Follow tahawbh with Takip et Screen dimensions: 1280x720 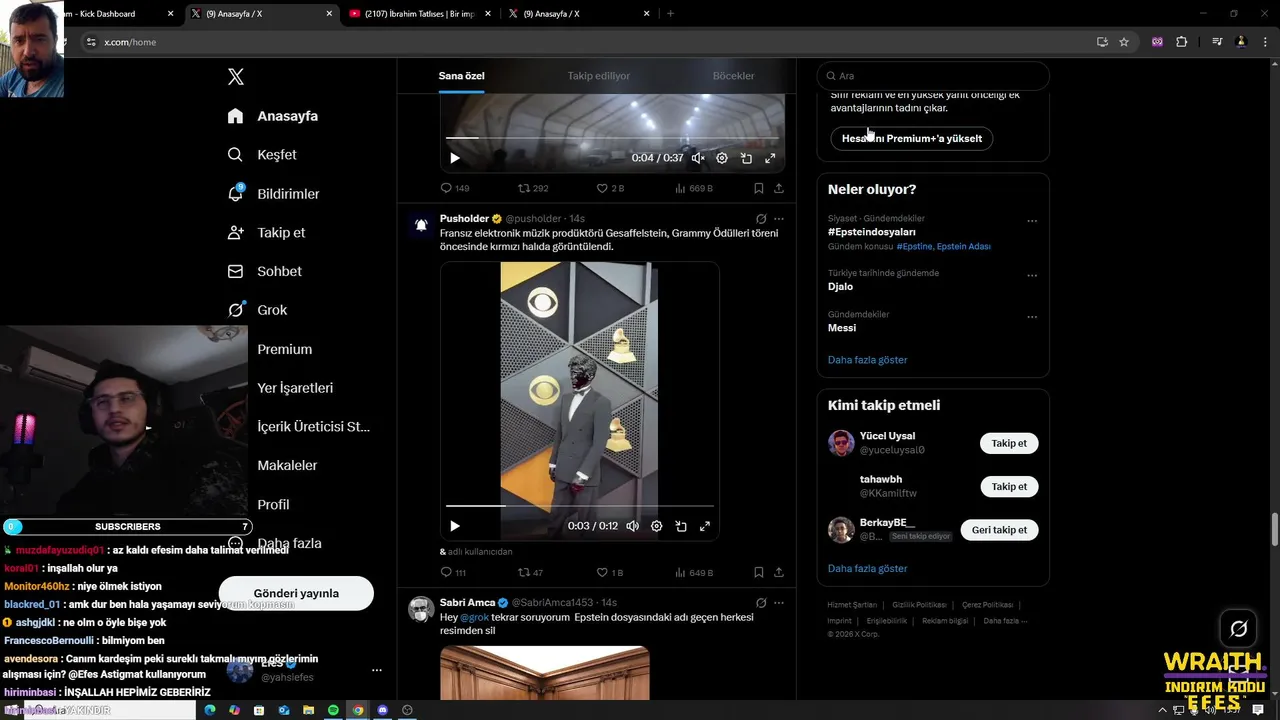pos(1009,487)
